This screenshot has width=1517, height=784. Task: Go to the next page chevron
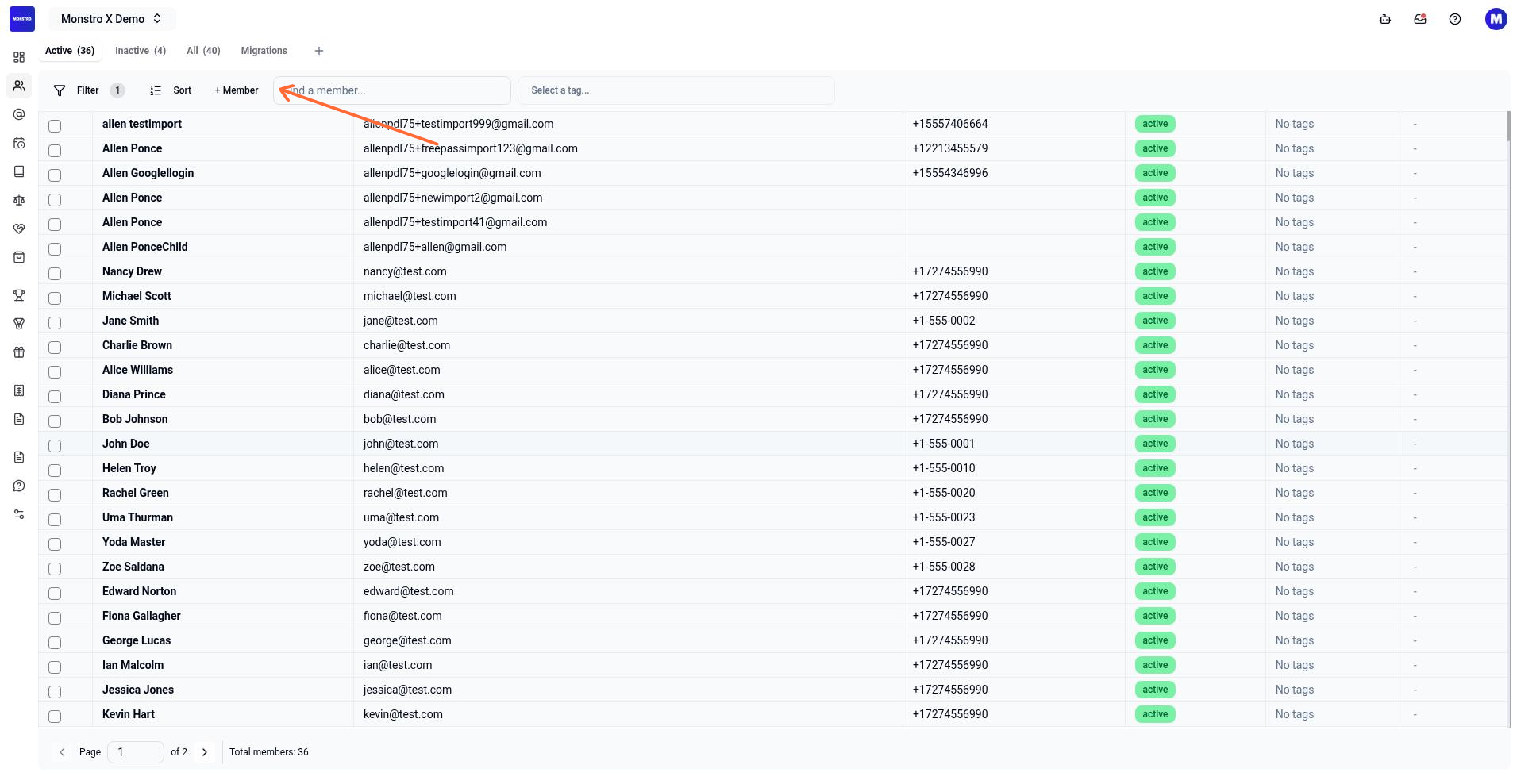(x=205, y=752)
